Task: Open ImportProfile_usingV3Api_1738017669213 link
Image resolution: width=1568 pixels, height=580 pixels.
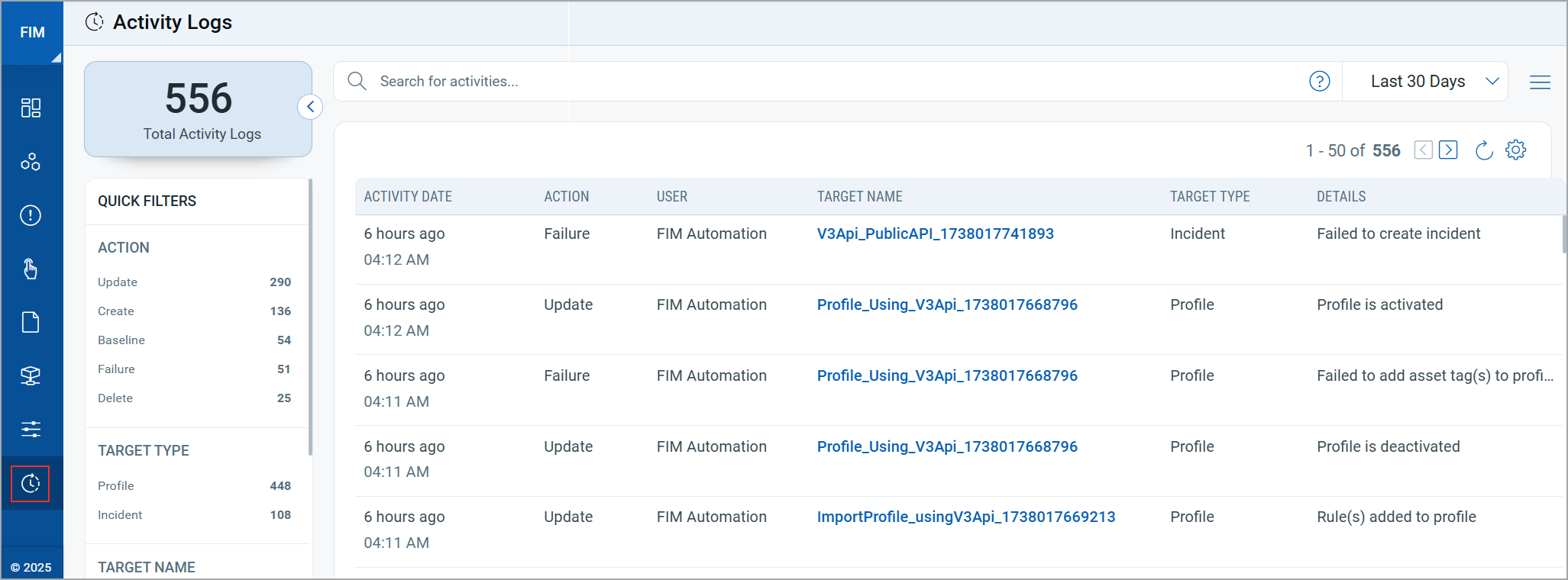Action: pyautogui.click(x=965, y=517)
